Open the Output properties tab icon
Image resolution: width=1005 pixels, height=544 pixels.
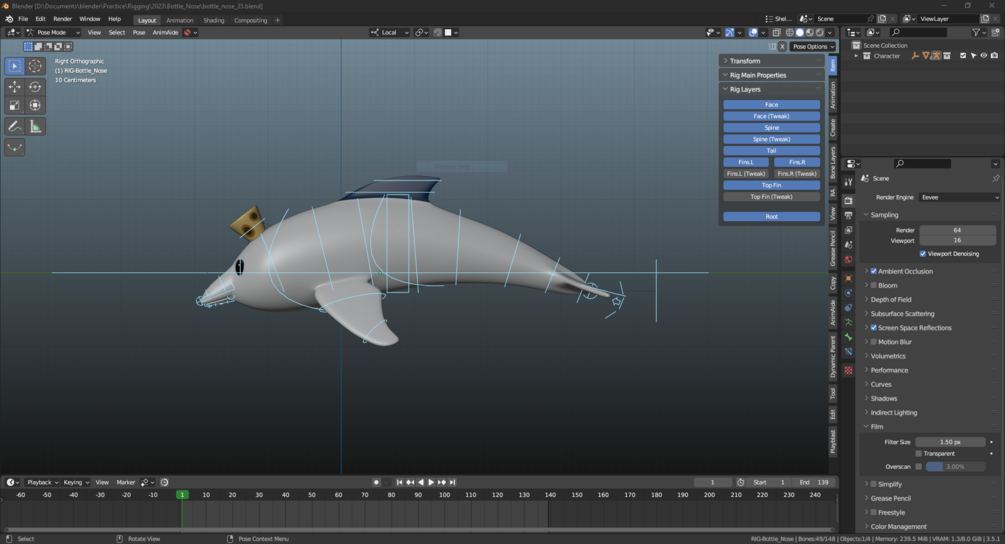848,215
